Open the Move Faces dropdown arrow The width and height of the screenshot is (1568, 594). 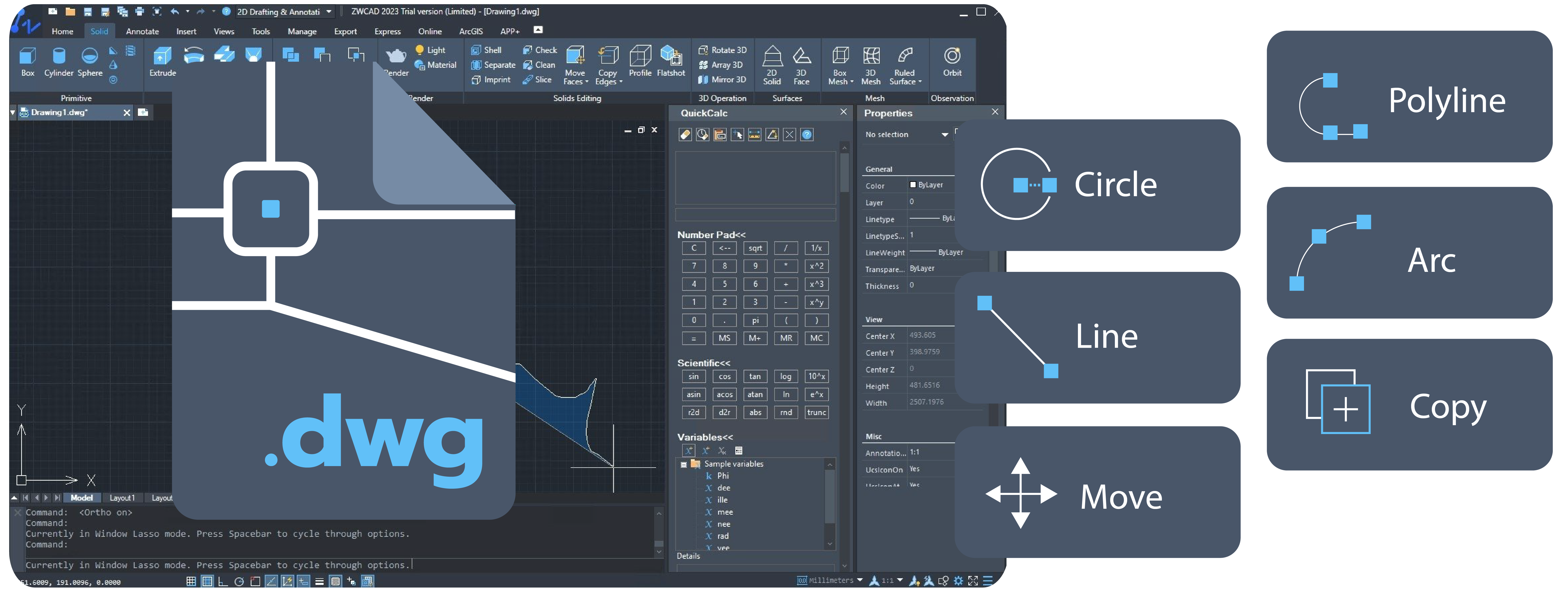[587, 82]
